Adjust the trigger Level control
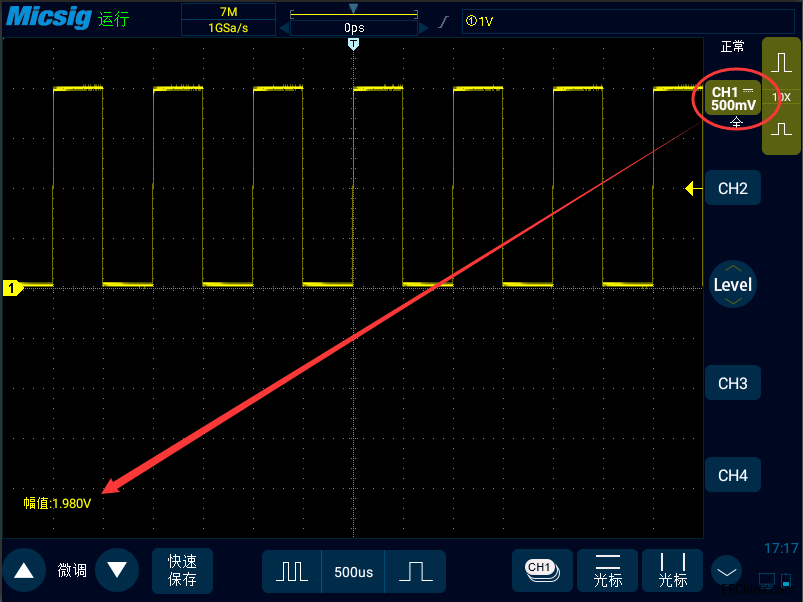The width and height of the screenshot is (803, 602). tap(733, 284)
